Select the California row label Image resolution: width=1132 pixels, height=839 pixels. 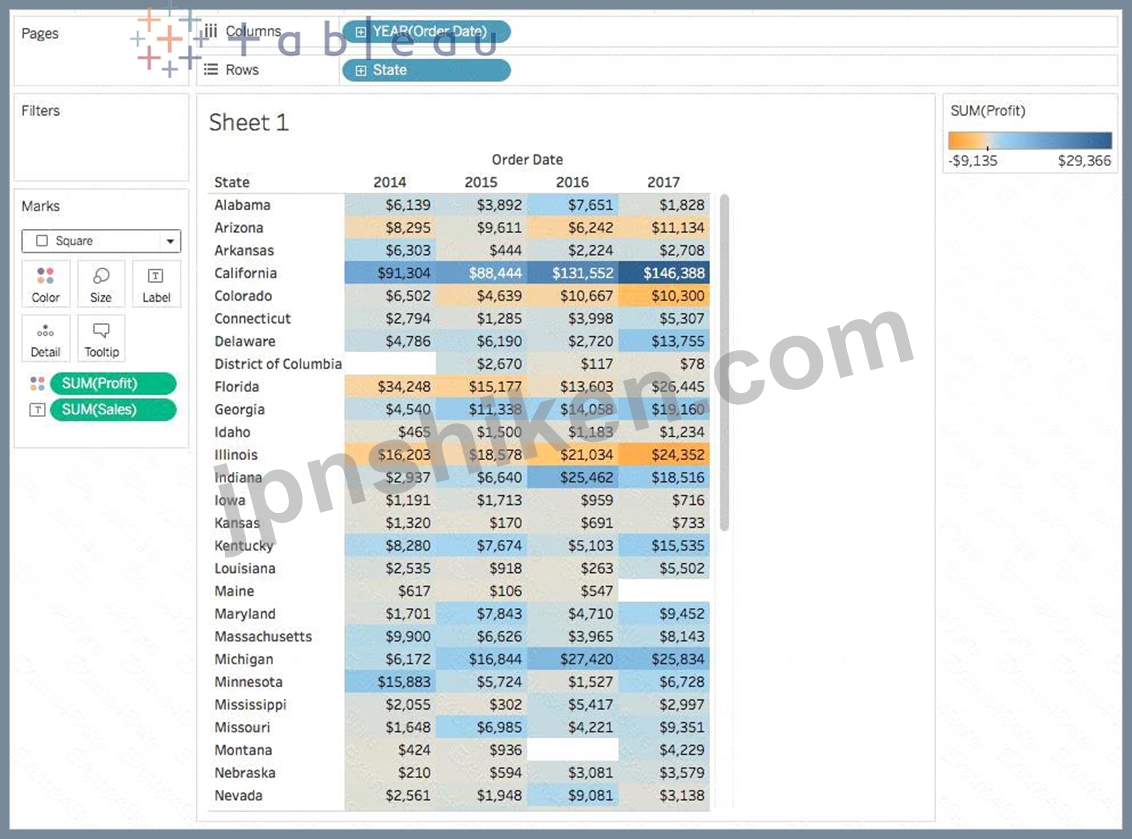coord(245,273)
